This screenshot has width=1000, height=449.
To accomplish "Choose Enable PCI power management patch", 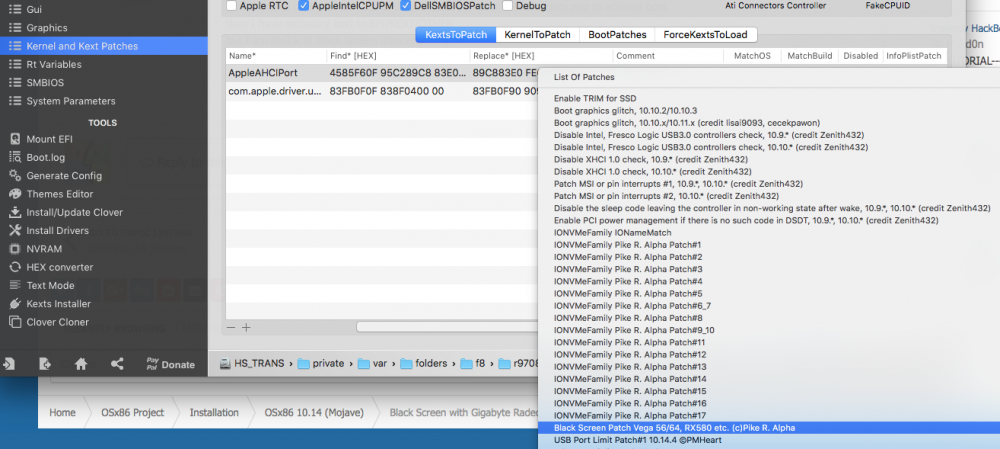I will click(746, 221).
